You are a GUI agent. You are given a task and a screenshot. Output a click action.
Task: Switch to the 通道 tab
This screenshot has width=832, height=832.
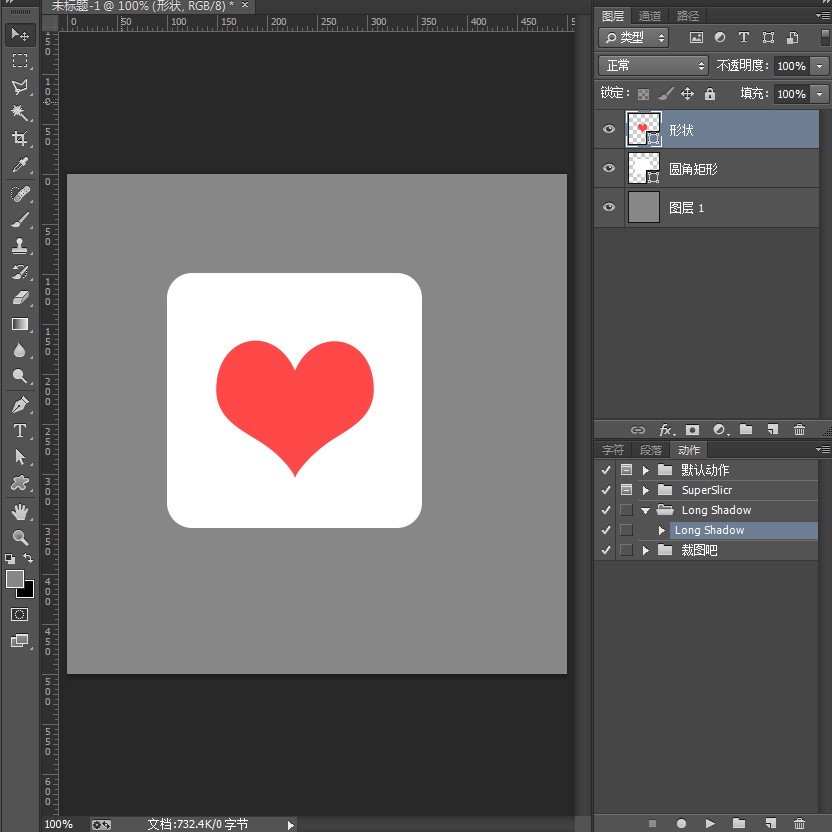click(650, 16)
